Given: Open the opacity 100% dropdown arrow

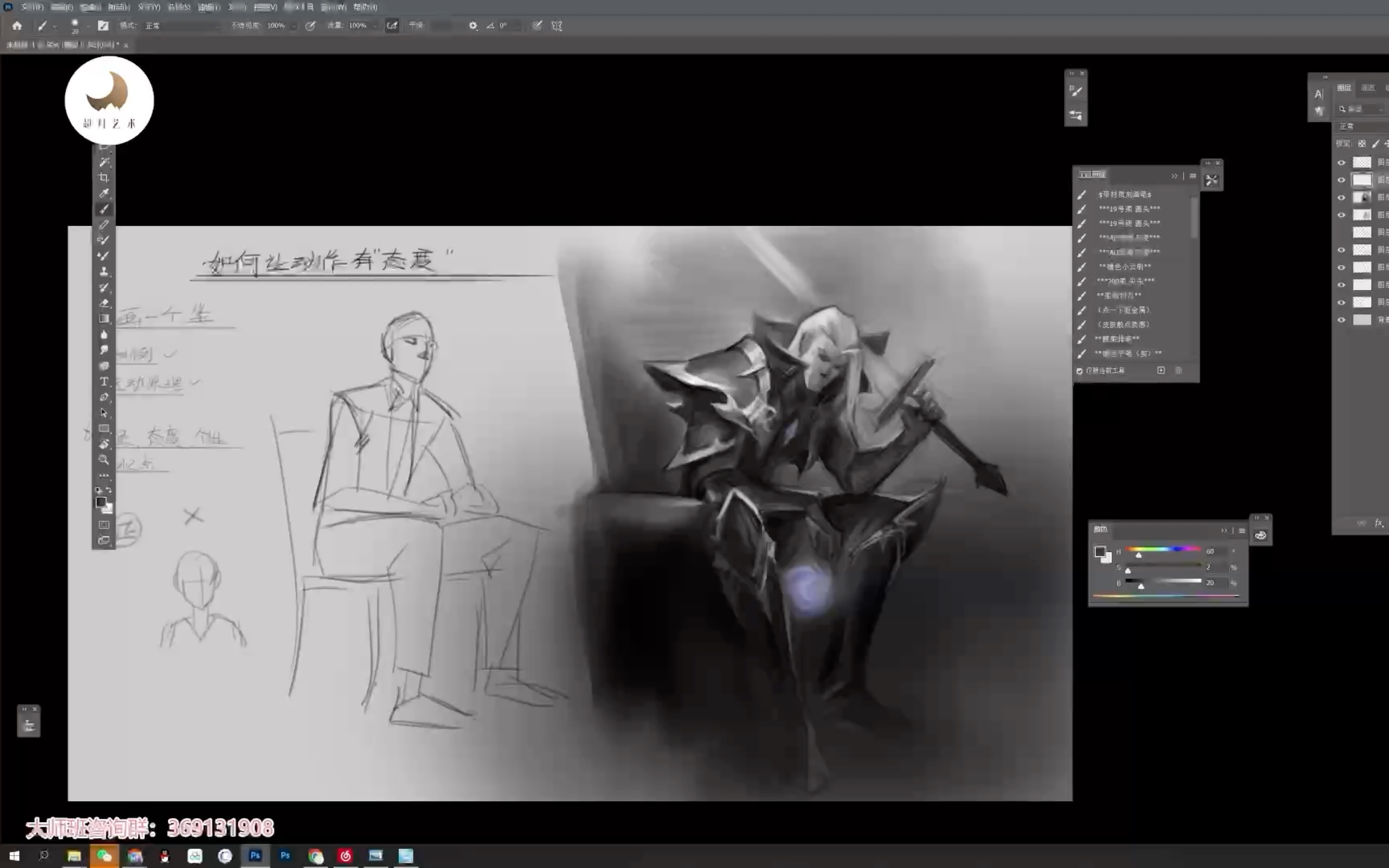Looking at the screenshot, I should pyautogui.click(x=294, y=26).
